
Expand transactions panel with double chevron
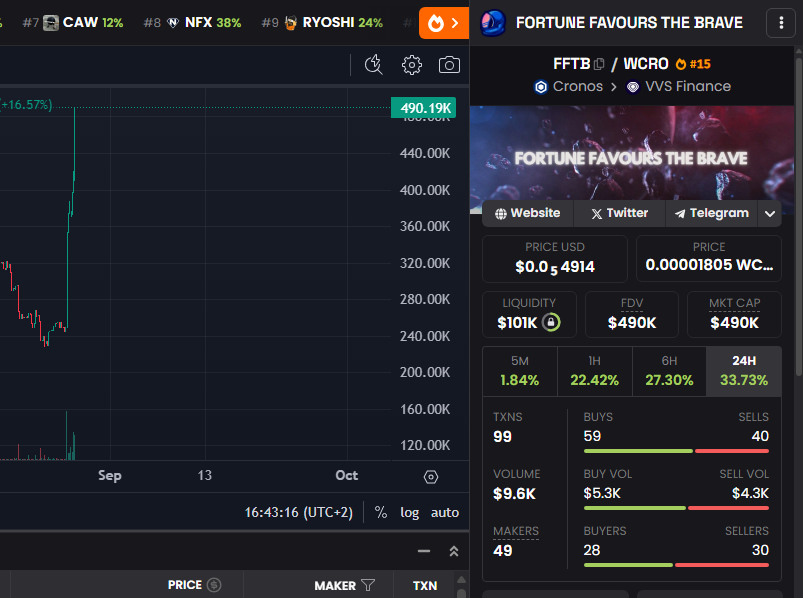coord(454,551)
